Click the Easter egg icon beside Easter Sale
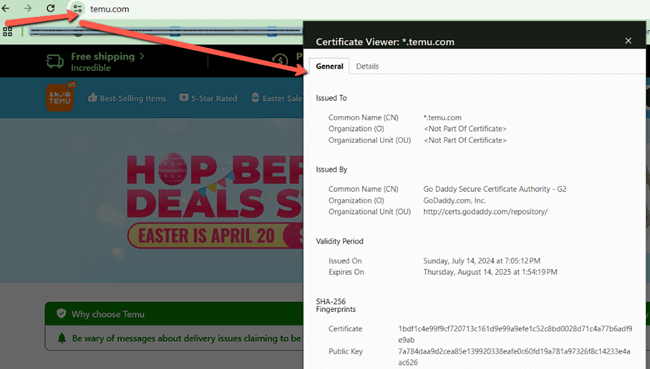Viewport: 650px width, 369px height. (255, 98)
